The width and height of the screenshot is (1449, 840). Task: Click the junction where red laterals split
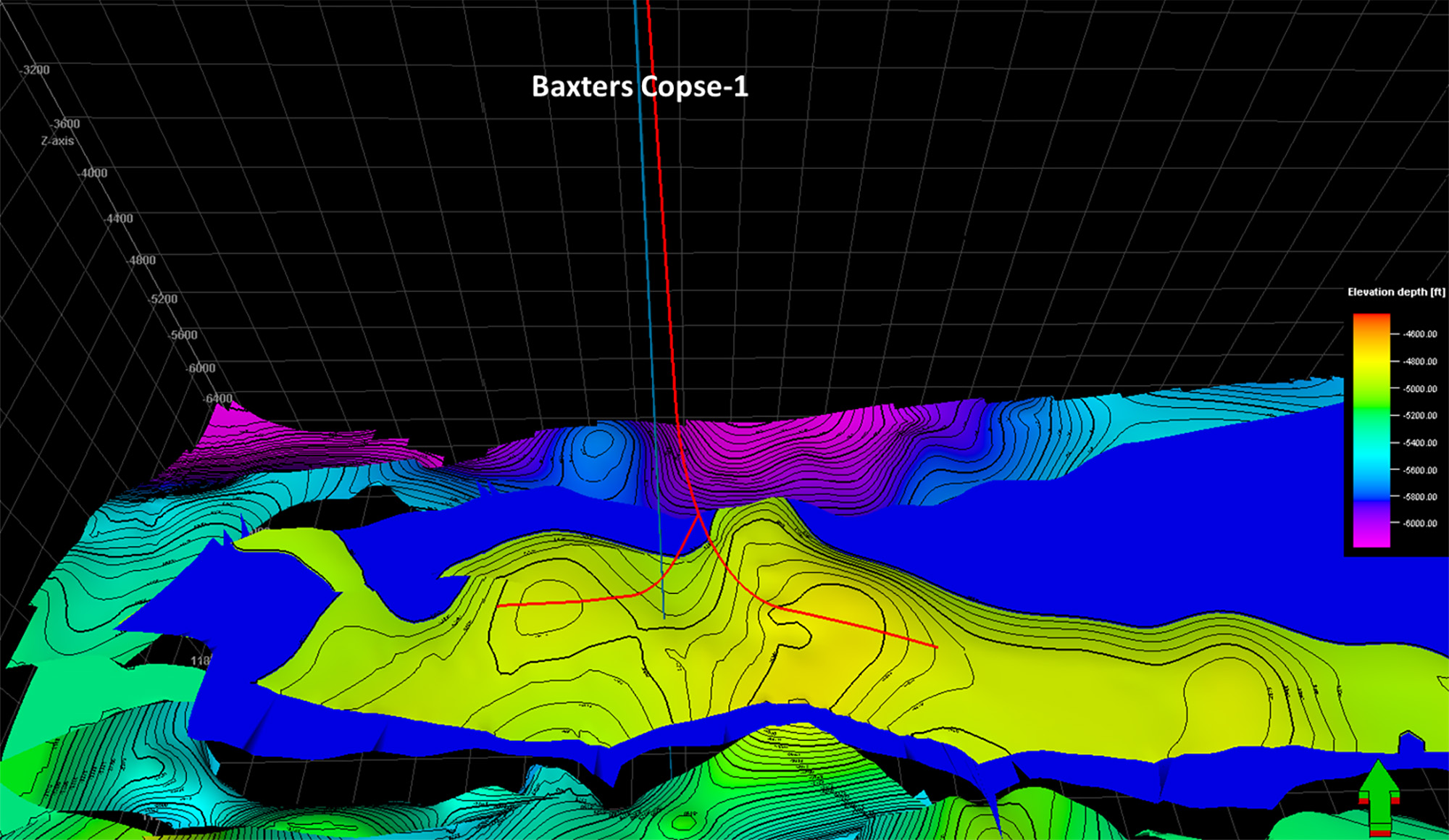click(x=698, y=516)
